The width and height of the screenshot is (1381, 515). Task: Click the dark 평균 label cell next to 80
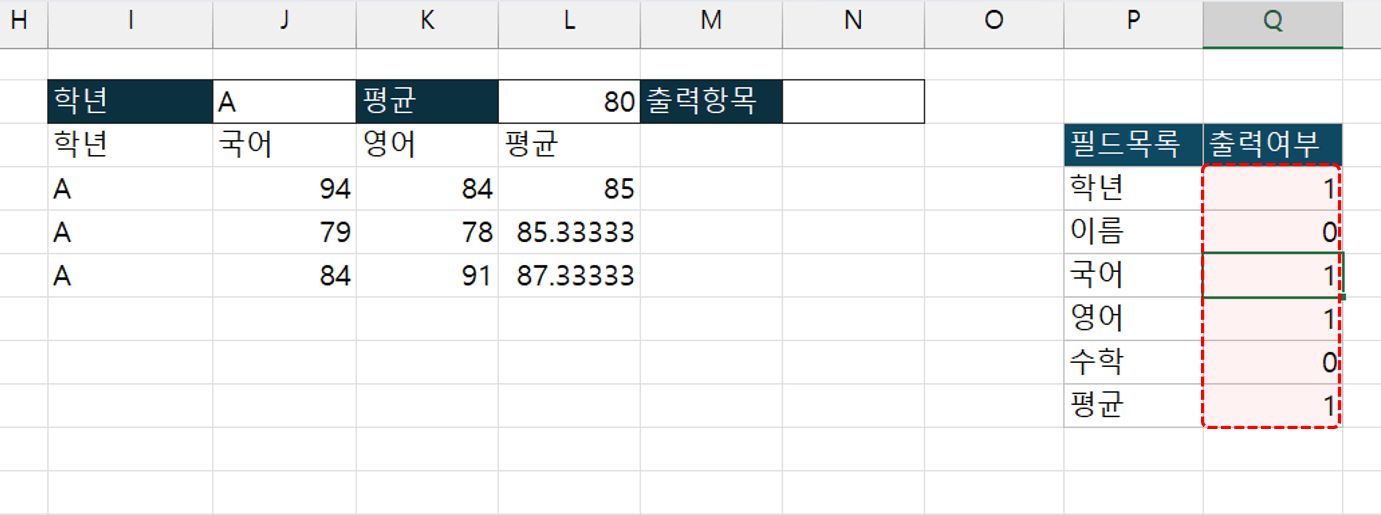(427, 101)
